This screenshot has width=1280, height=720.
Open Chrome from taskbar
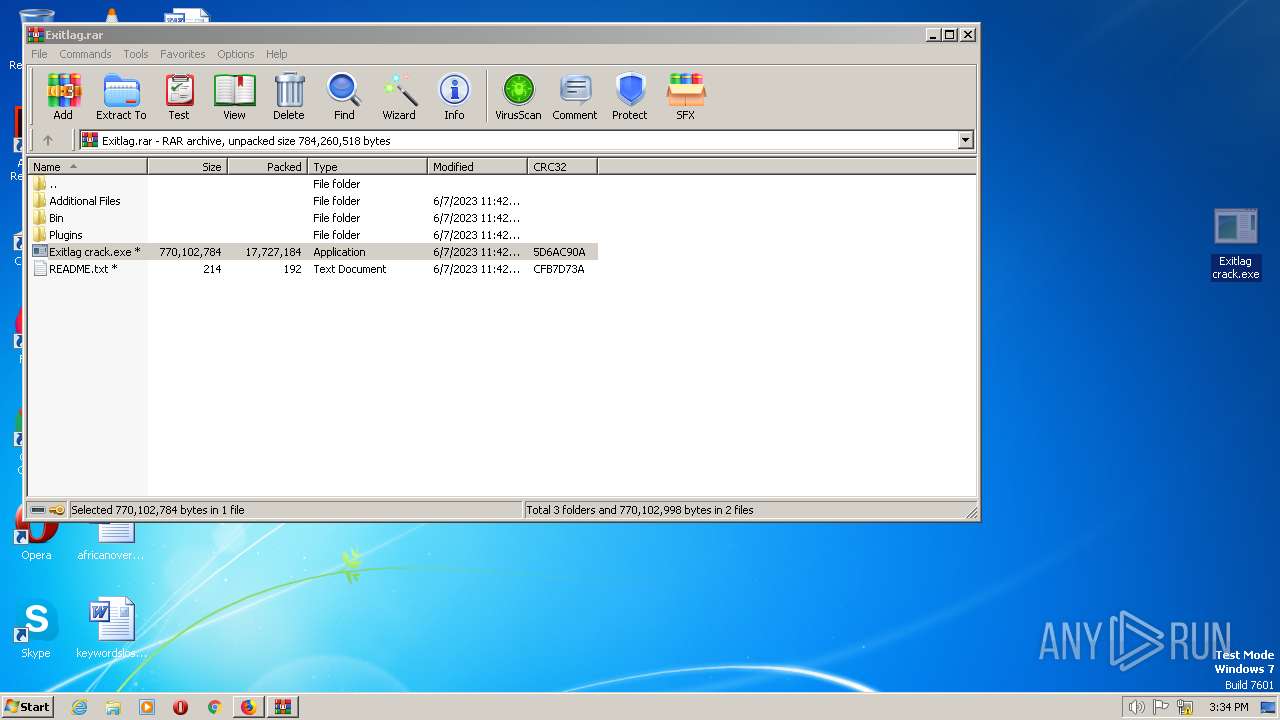tap(214, 707)
